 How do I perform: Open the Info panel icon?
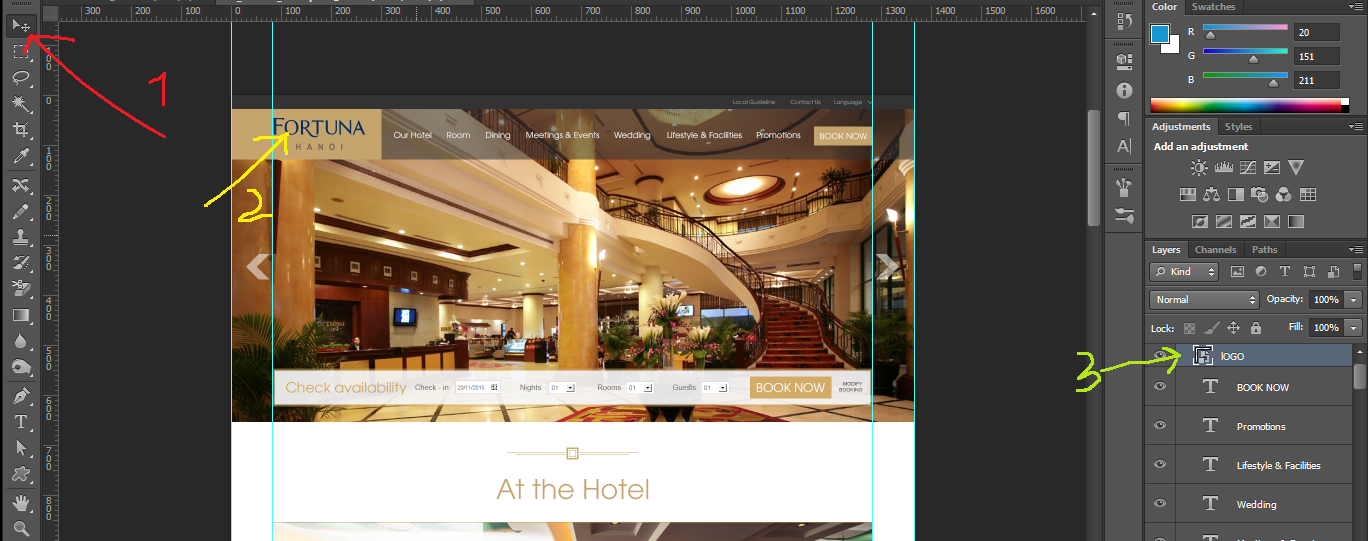pyautogui.click(x=1124, y=90)
